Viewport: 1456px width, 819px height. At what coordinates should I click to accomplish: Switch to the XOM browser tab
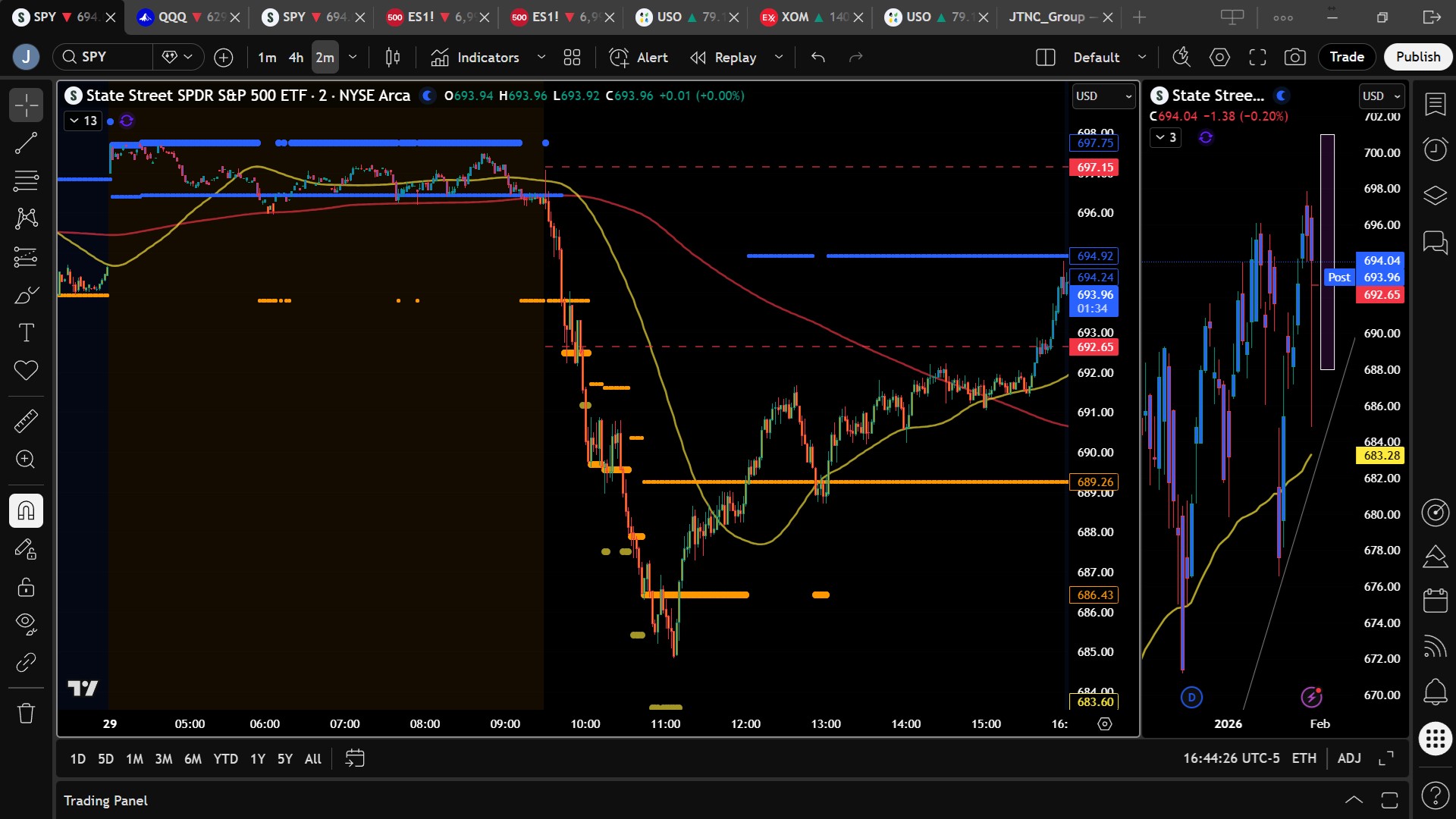pyautogui.click(x=794, y=17)
